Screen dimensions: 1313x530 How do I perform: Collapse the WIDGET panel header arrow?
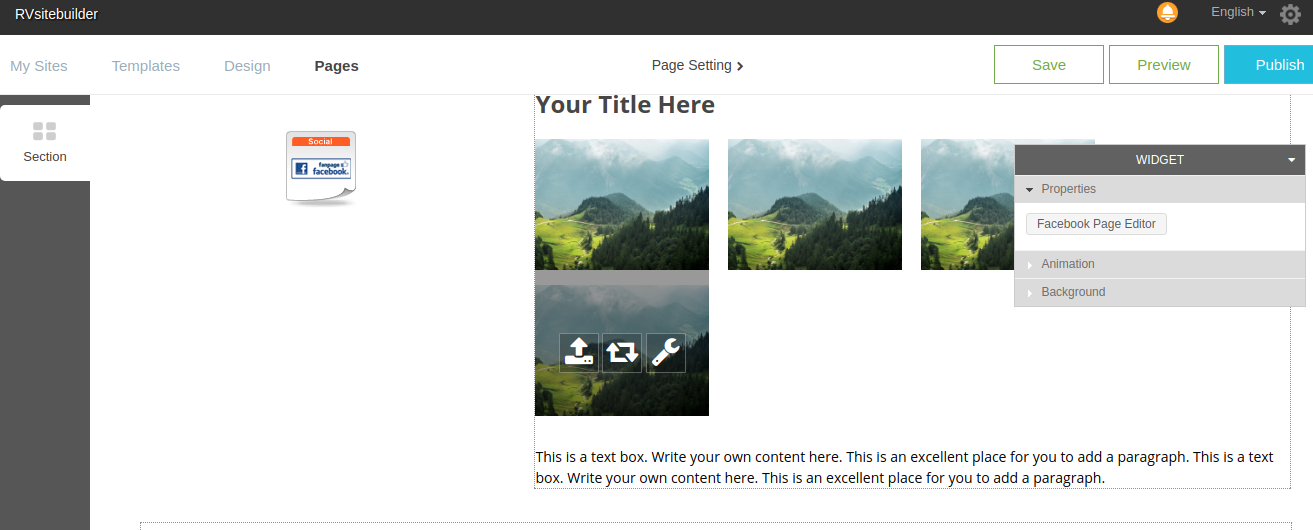click(1291, 160)
